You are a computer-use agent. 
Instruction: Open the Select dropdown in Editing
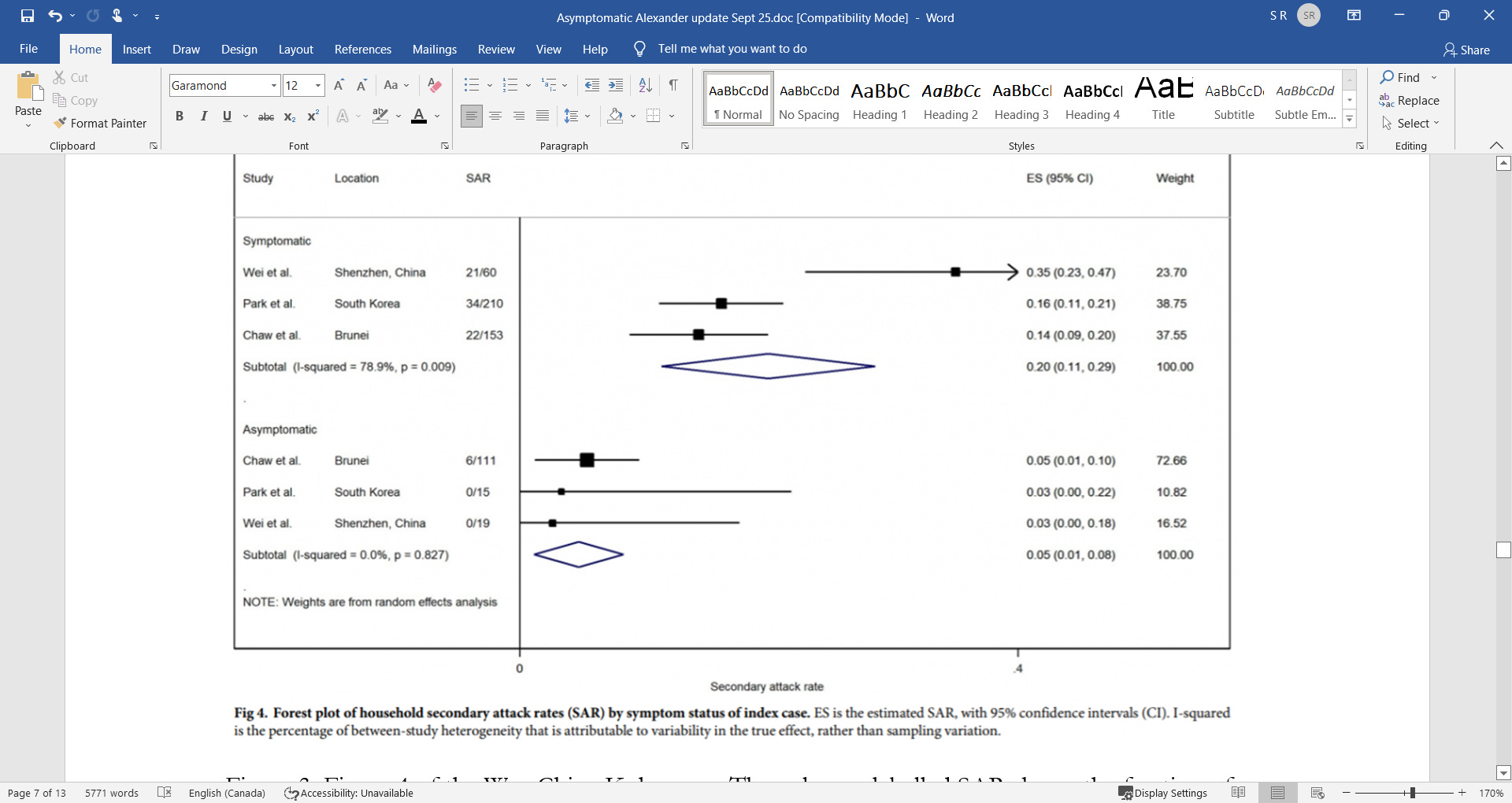[x=1410, y=124]
